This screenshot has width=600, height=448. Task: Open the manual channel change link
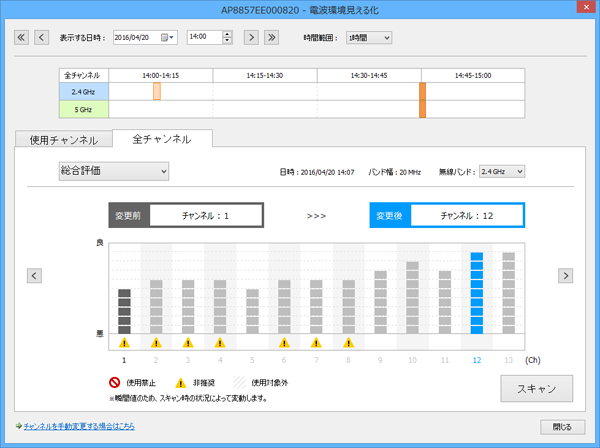(x=78, y=427)
